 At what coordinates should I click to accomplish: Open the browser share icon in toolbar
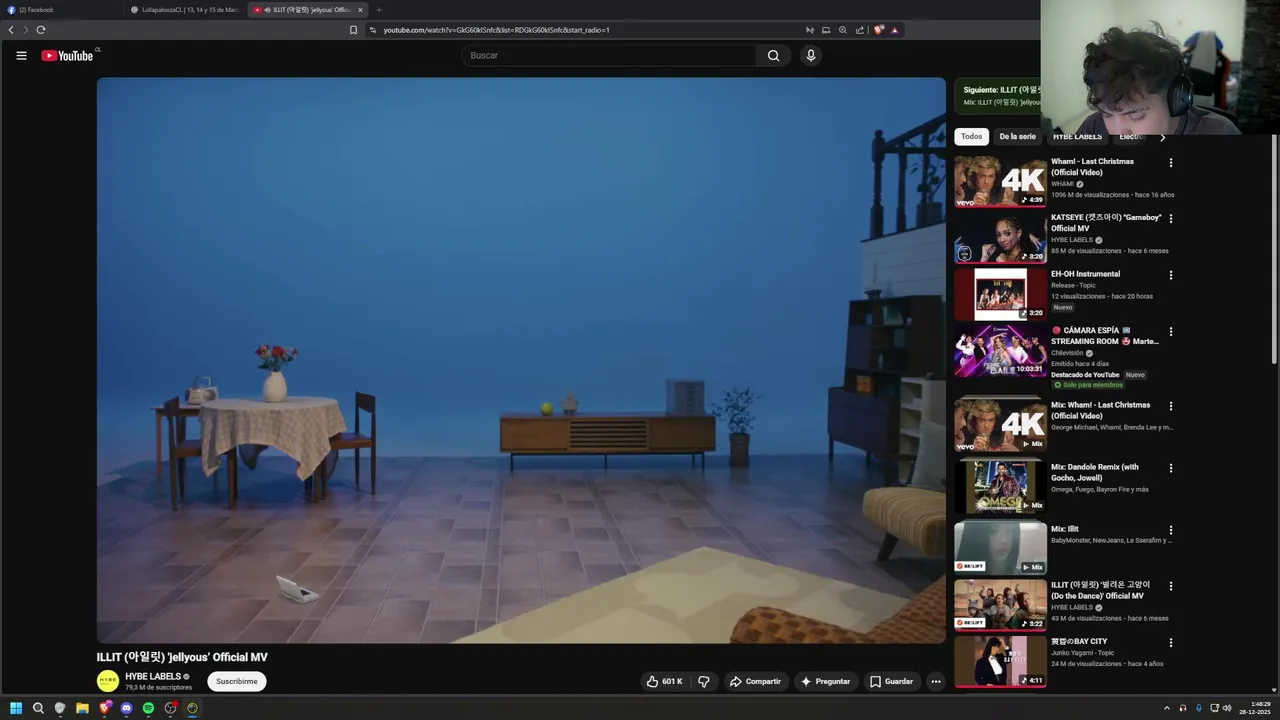(x=859, y=30)
